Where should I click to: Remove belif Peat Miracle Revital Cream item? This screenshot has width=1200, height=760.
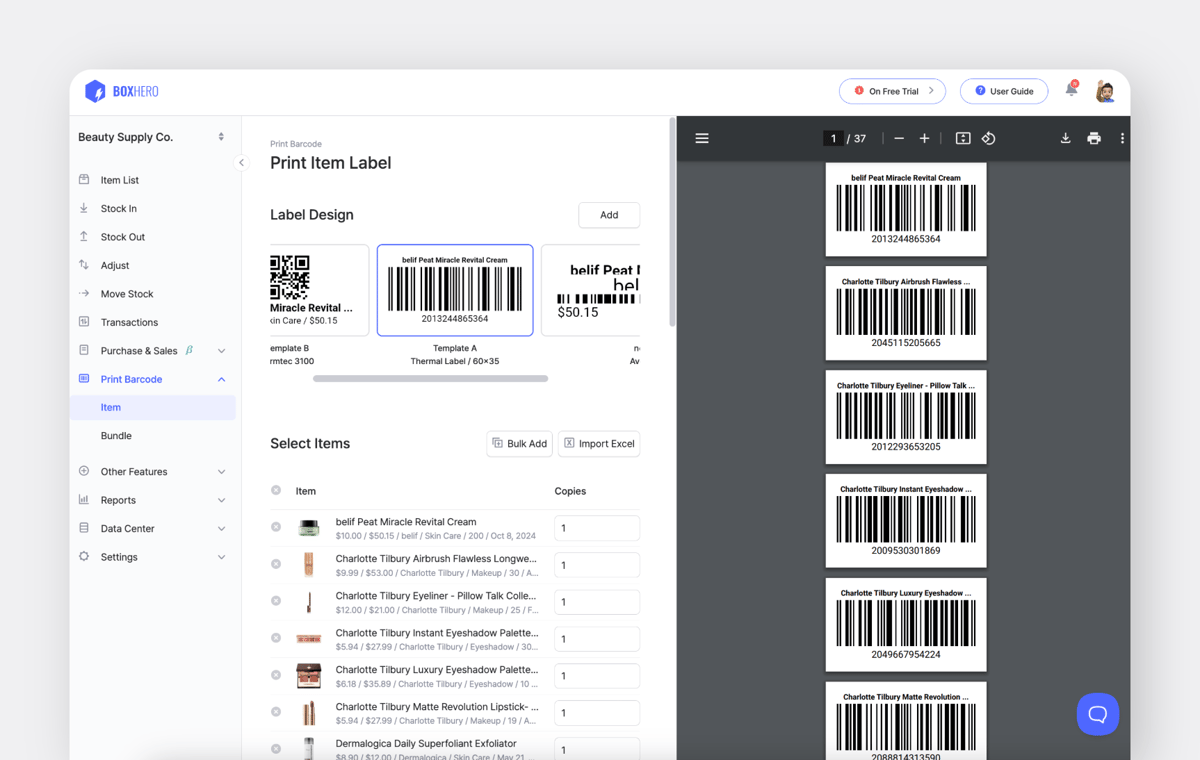pos(276,527)
